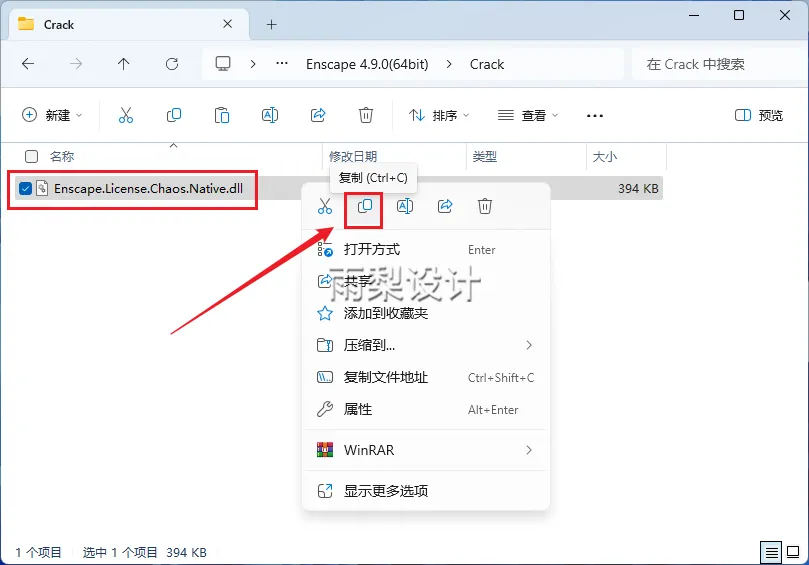
Task: Switch to large icons view in the status bar
Action: [x=793, y=553]
